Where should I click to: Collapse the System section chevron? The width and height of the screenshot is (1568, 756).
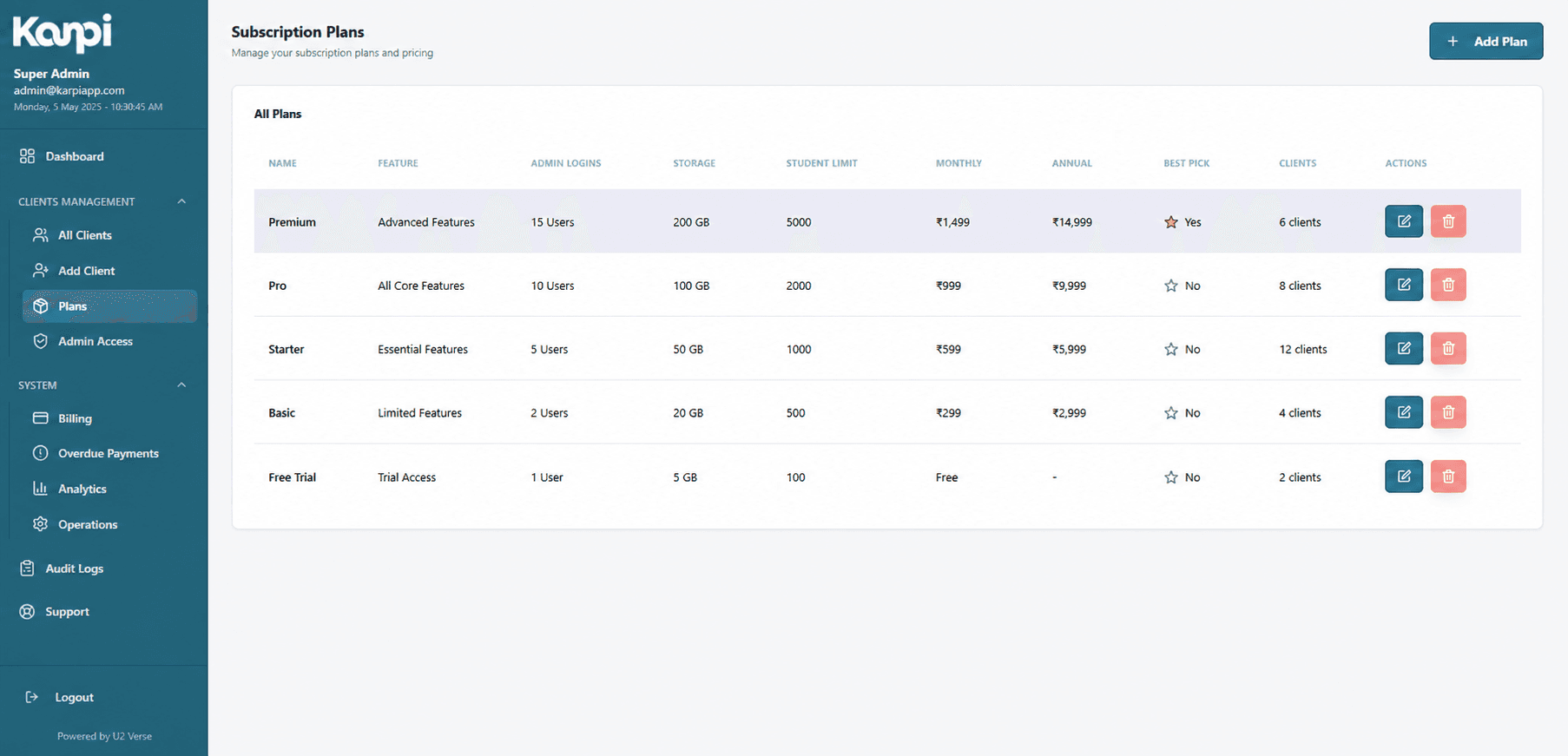tap(181, 385)
